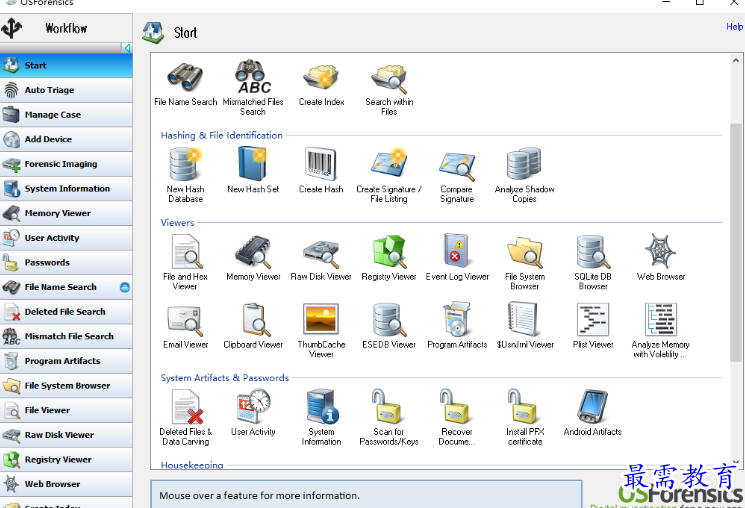The width and height of the screenshot is (745, 508).
Task: Create a New Hash Database
Action: tap(185, 164)
